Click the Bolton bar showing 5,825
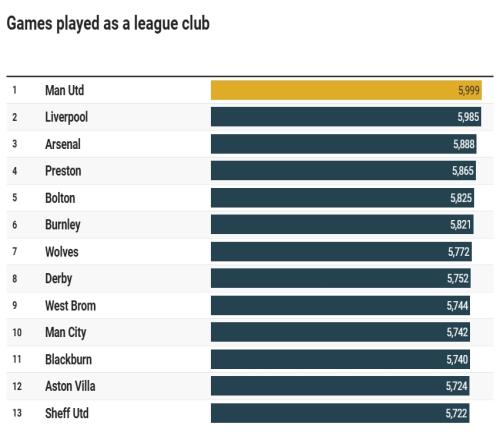The width and height of the screenshot is (500, 440). tap(342, 198)
